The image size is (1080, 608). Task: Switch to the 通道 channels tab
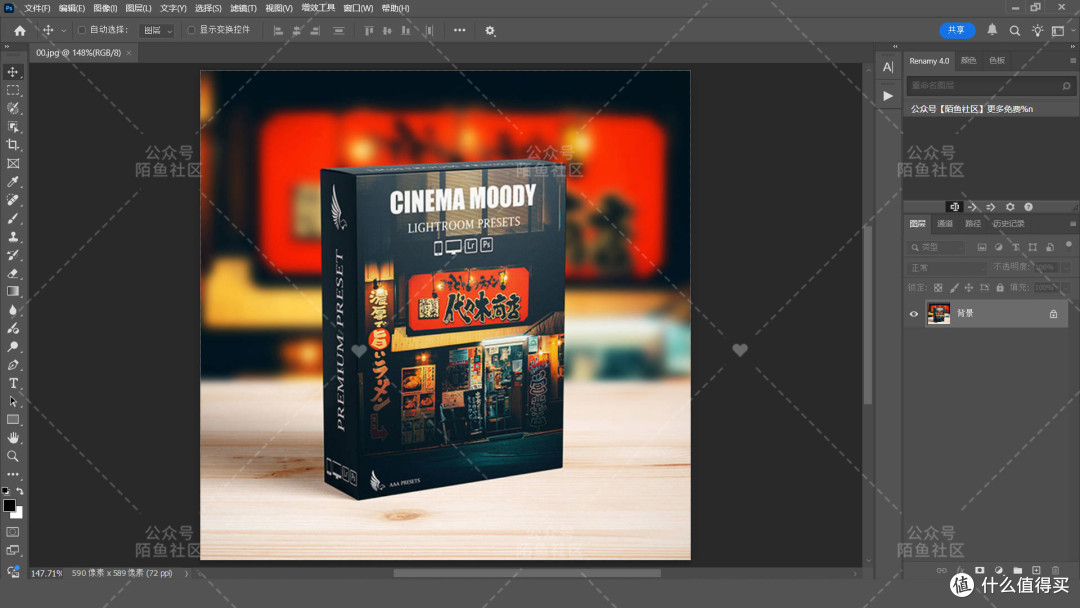pyautogui.click(x=944, y=224)
